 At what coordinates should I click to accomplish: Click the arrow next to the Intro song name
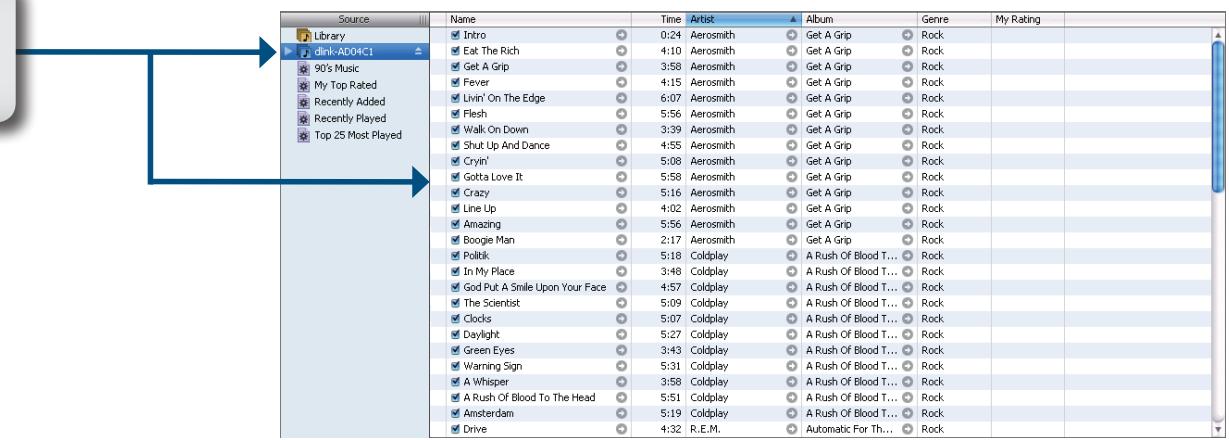[622, 35]
